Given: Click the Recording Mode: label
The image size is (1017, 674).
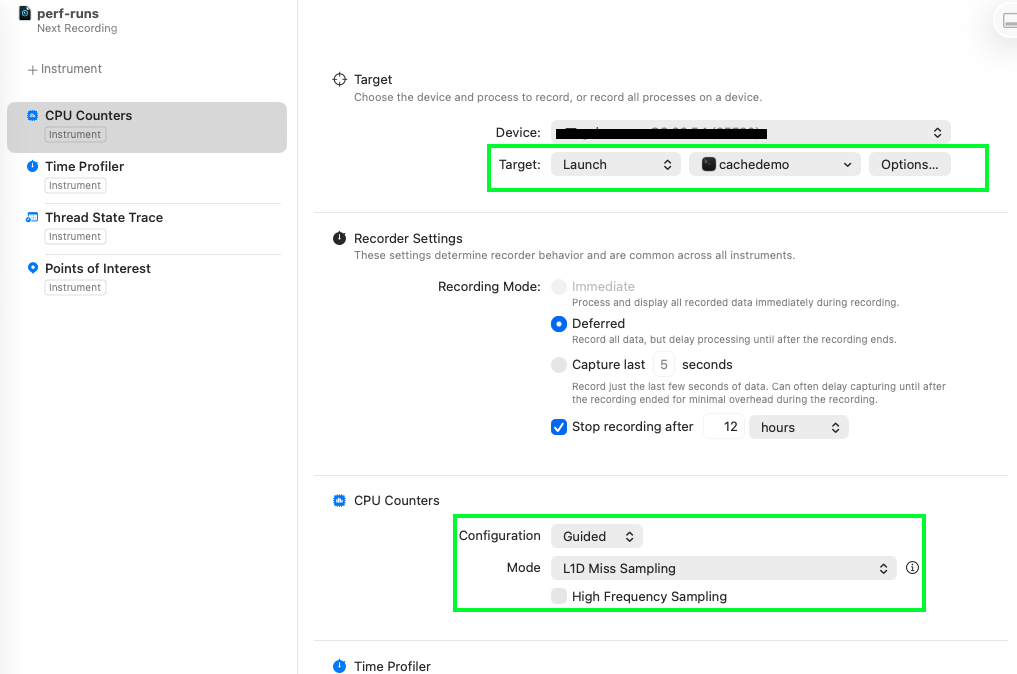Looking at the screenshot, I should coord(489,287).
